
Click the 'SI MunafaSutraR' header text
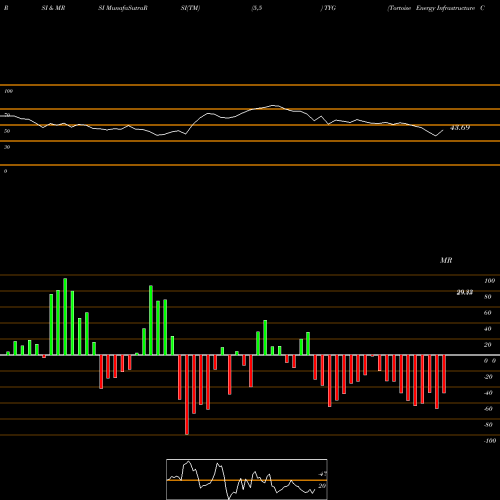[x=123, y=8]
